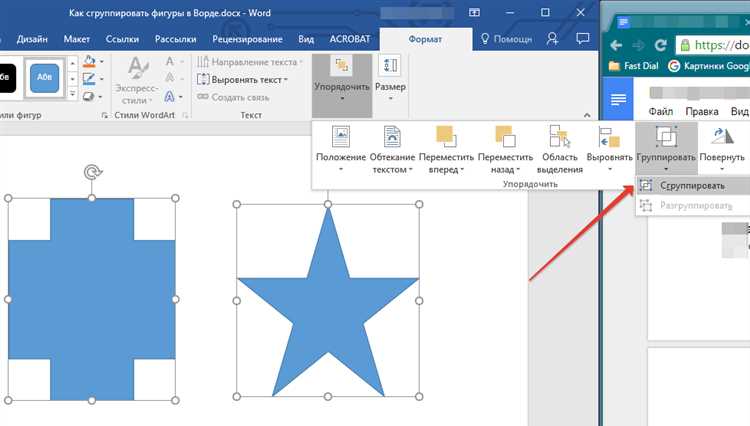Switch to the Рассылки tab
750x426 pixels.
click(x=175, y=39)
